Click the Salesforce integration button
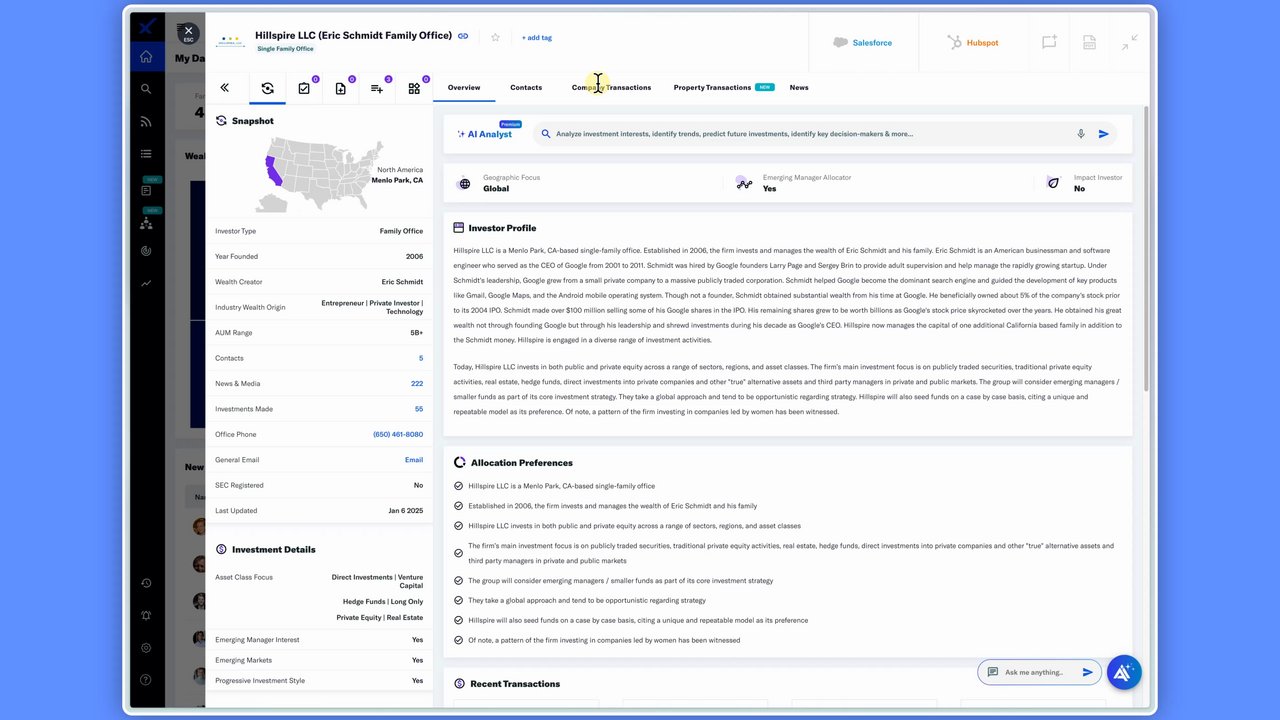1280x720 pixels. [x=862, y=43]
